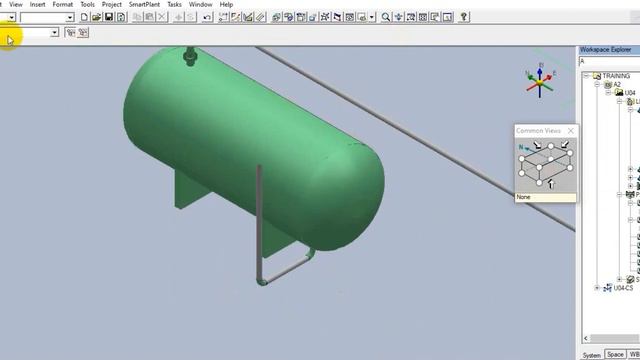Open the Tools menu
This screenshot has height=360, width=640.
[x=87, y=4]
